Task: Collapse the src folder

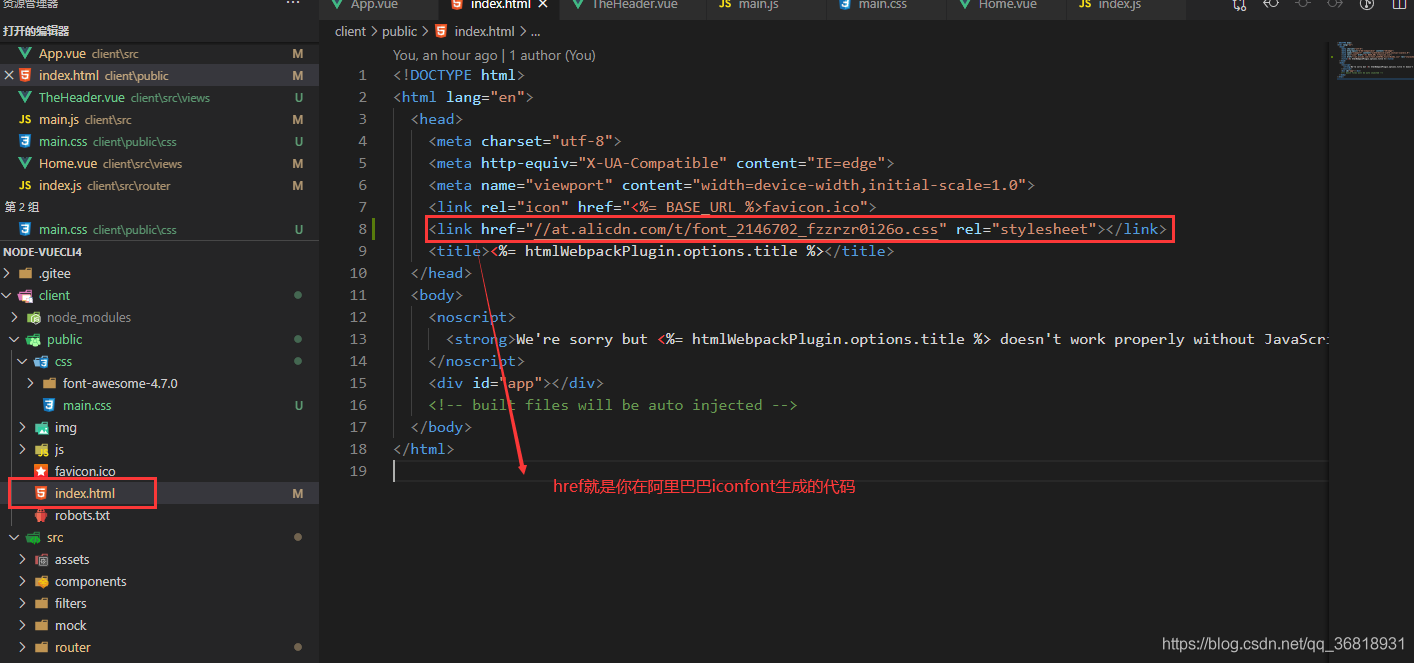Action: coord(160,537)
